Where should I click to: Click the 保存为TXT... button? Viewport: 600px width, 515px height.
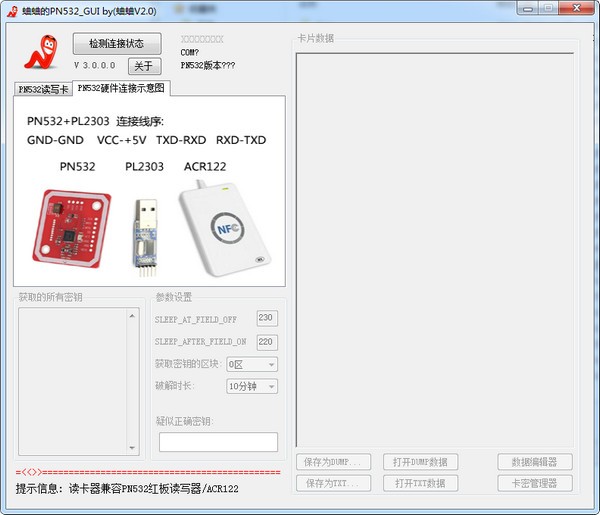(333, 484)
